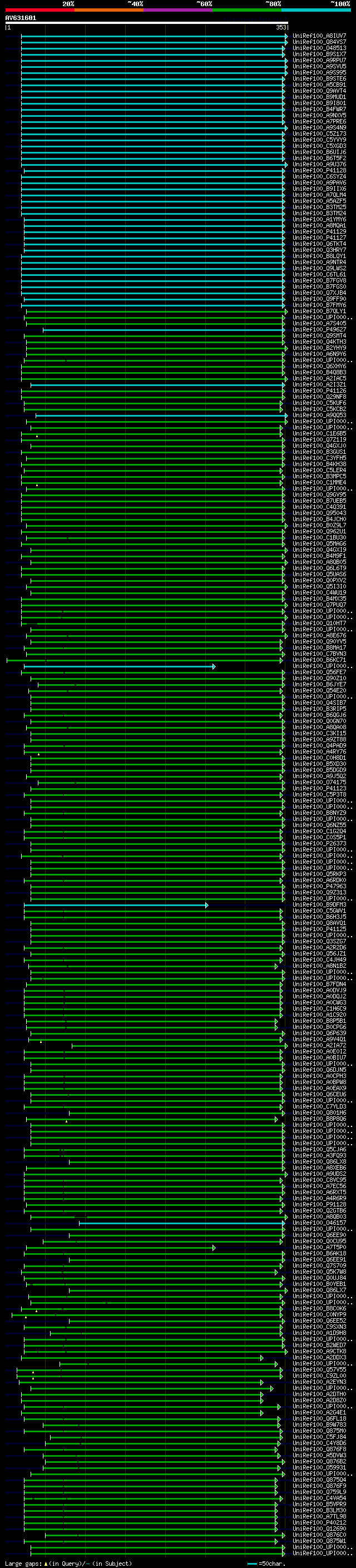356x1568 pixels.
Task: Select hit label UniRef100_Q6FL18
Action: (319, 1419)
